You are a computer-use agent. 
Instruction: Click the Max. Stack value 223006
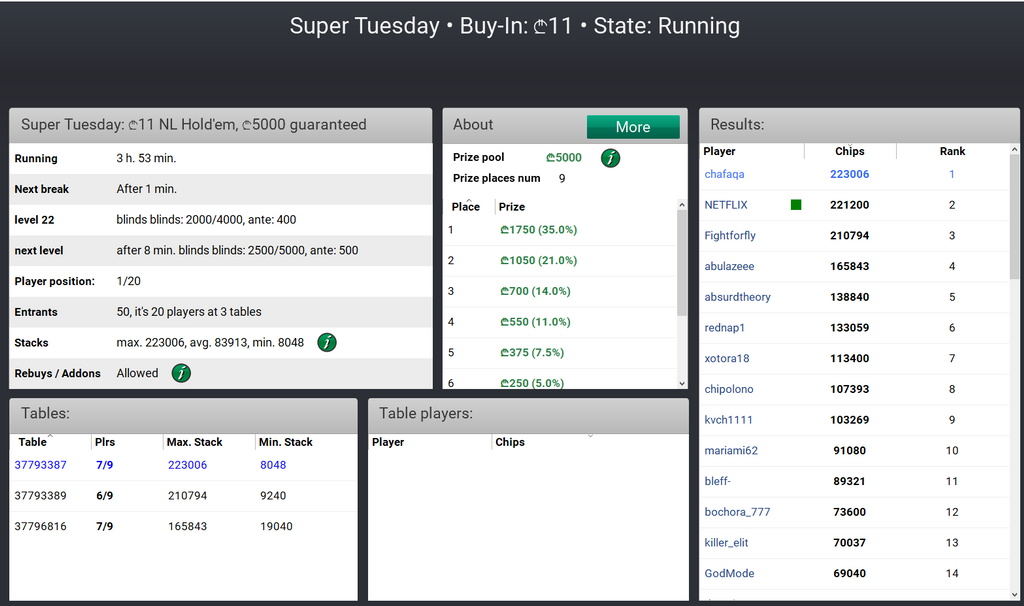point(187,465)
